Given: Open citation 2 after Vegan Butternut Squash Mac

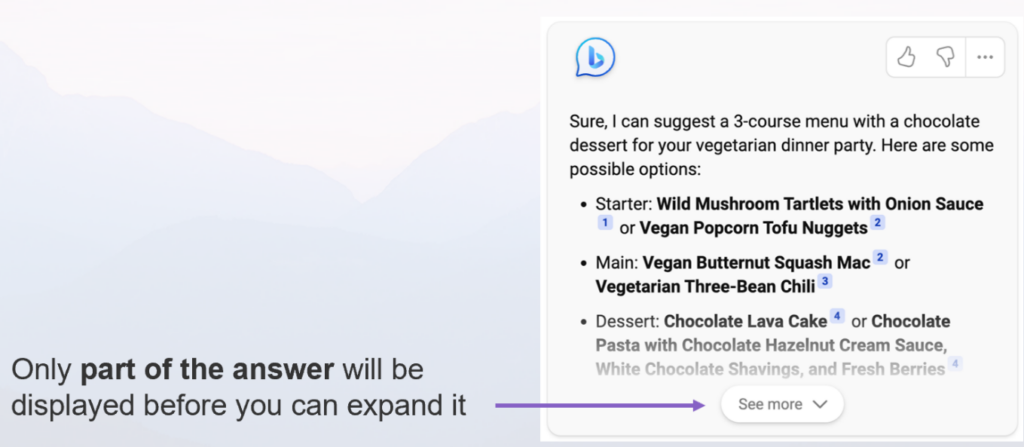Looking at the screenshot, I should 880,257.
